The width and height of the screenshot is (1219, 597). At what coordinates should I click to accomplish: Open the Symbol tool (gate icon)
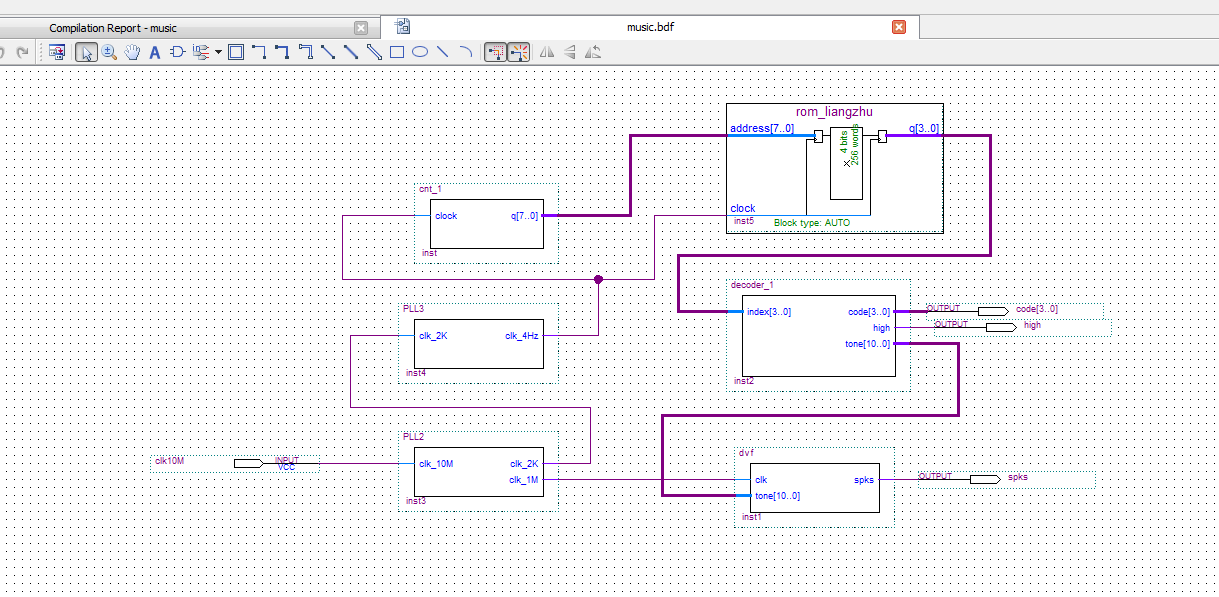(x=177, y=52)
